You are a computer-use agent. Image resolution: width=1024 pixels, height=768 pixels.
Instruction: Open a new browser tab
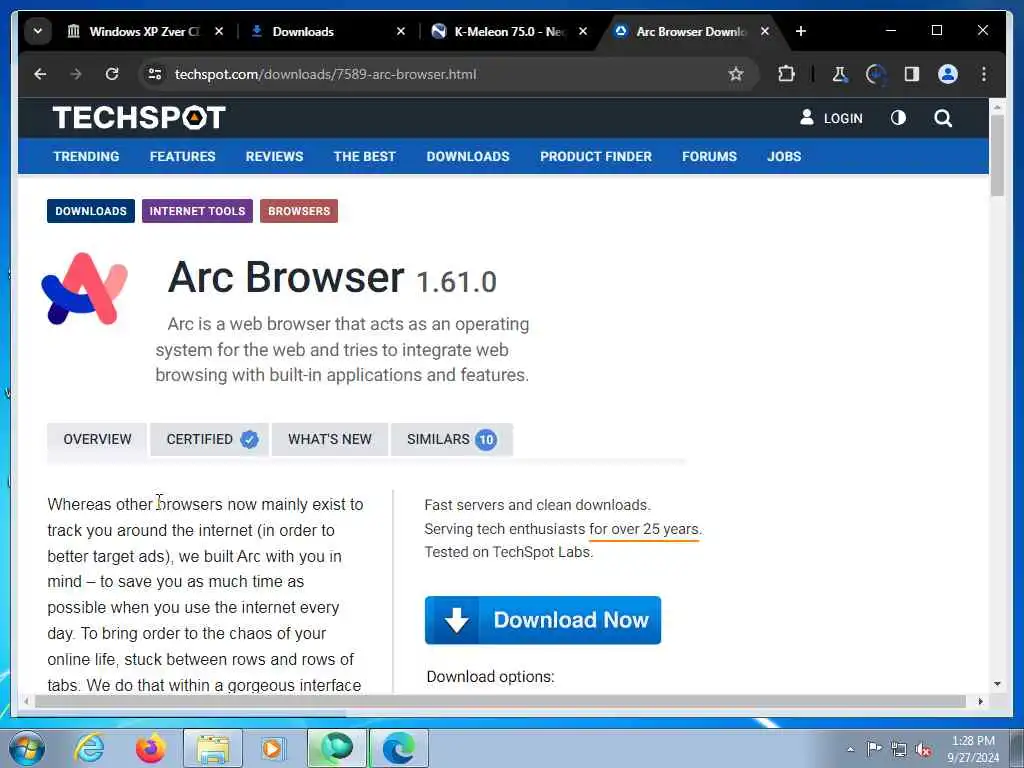tap(801, 31)
